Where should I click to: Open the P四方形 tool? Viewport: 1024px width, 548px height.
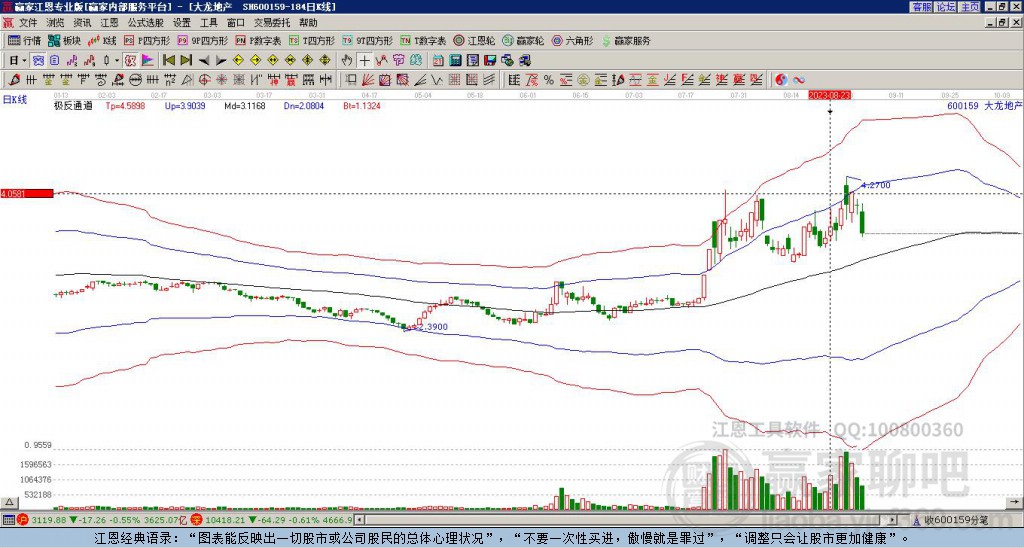[147, 40]
